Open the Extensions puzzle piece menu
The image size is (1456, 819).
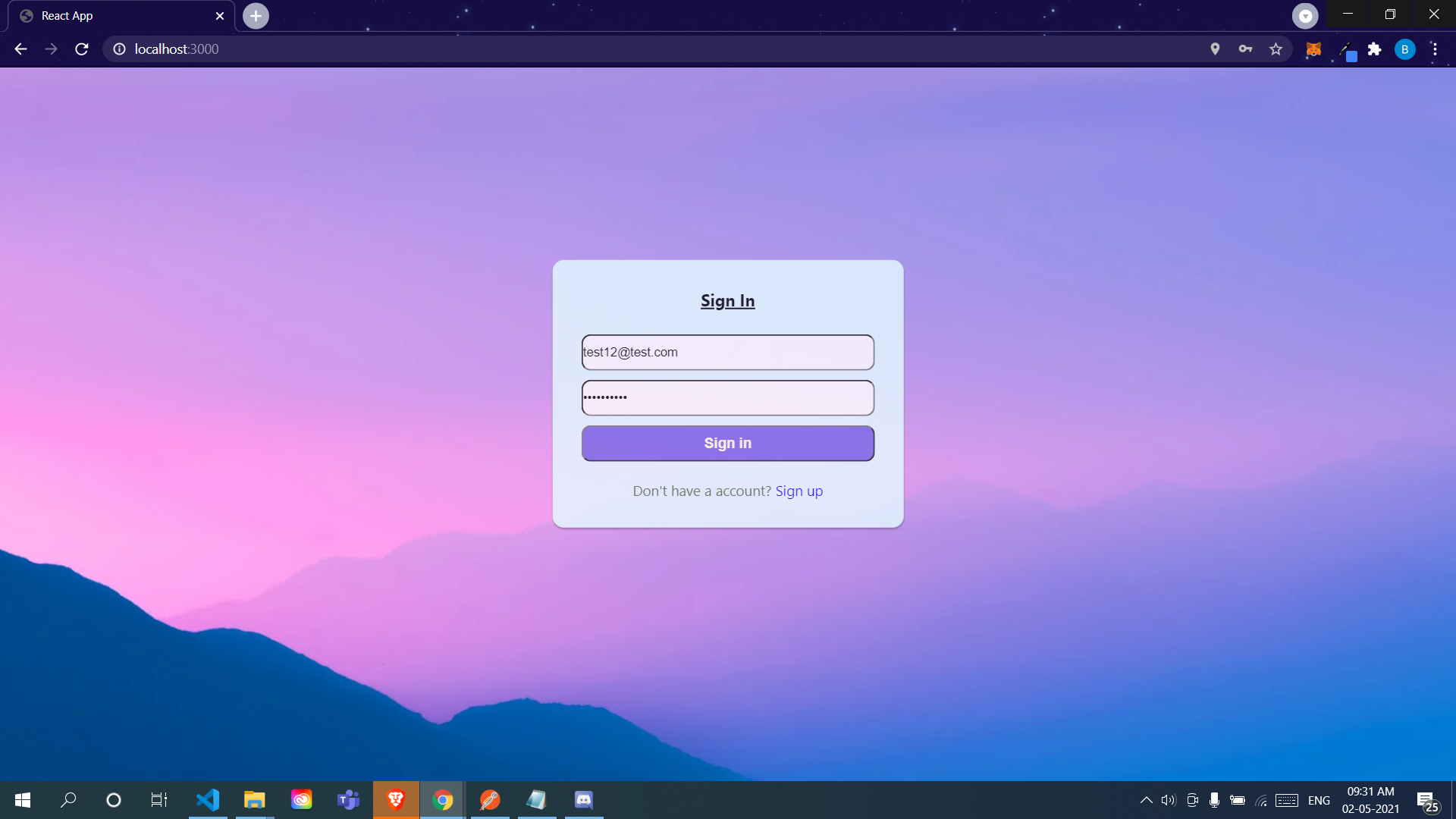click(1374, 49)
